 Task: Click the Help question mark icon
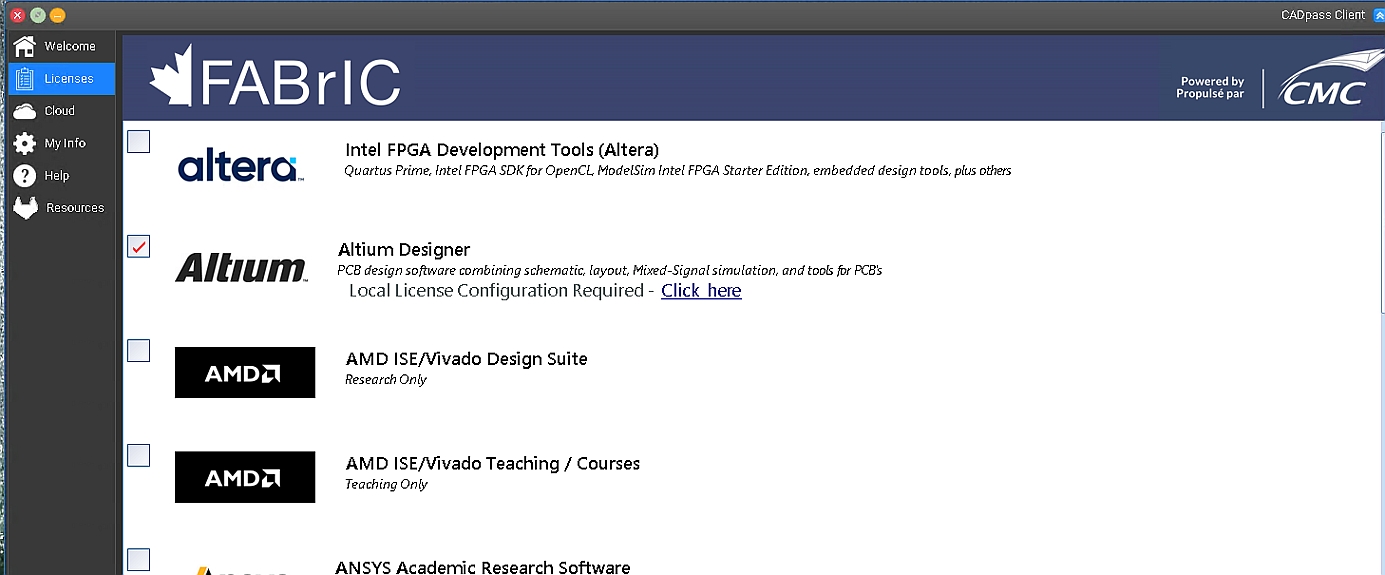click(x=25, y=176)
